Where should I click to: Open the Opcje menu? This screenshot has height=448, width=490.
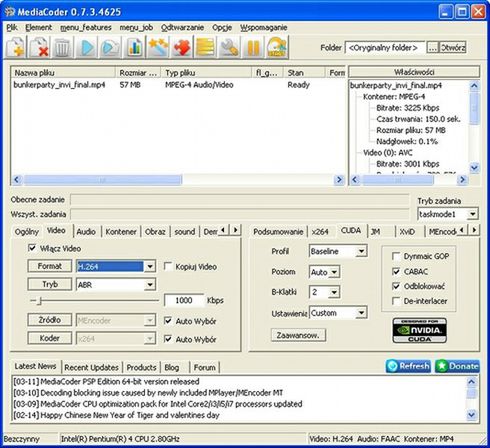click(x=222, y=28)
